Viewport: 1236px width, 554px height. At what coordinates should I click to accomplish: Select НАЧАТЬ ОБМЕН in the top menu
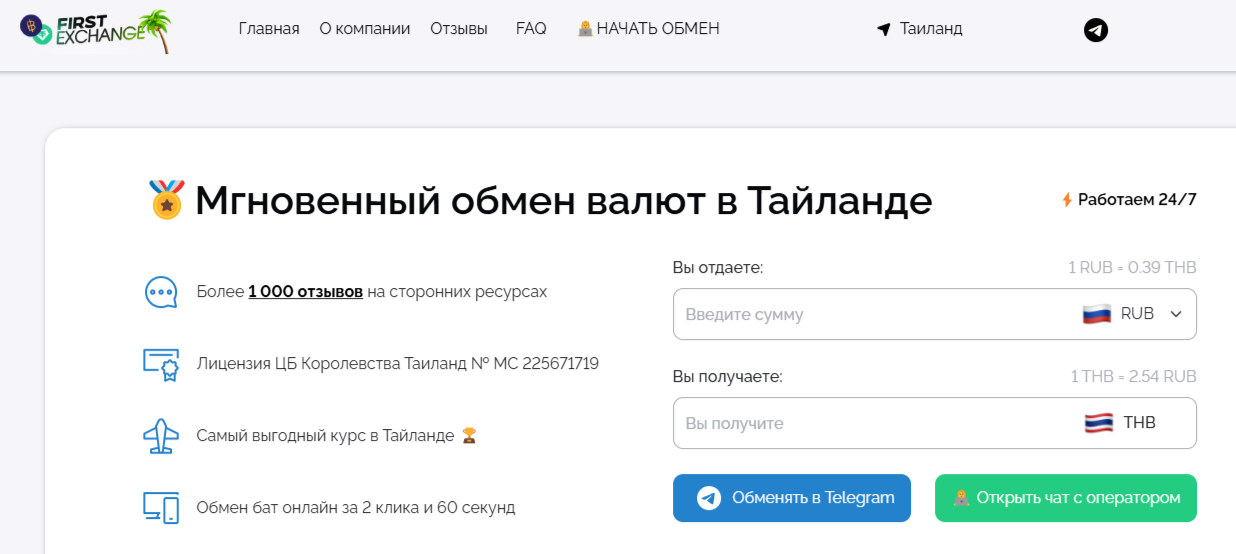(x=648, y=29)
